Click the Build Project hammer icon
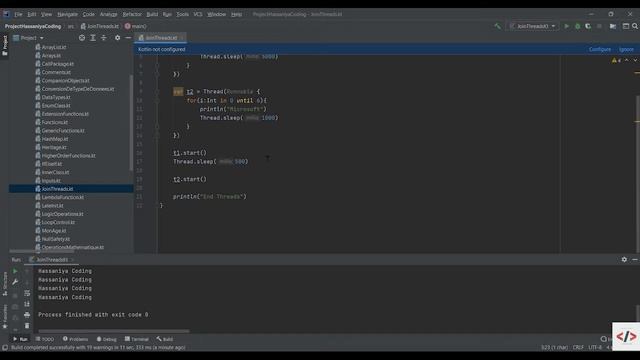640x360 pixels. [x=497, y=26]
